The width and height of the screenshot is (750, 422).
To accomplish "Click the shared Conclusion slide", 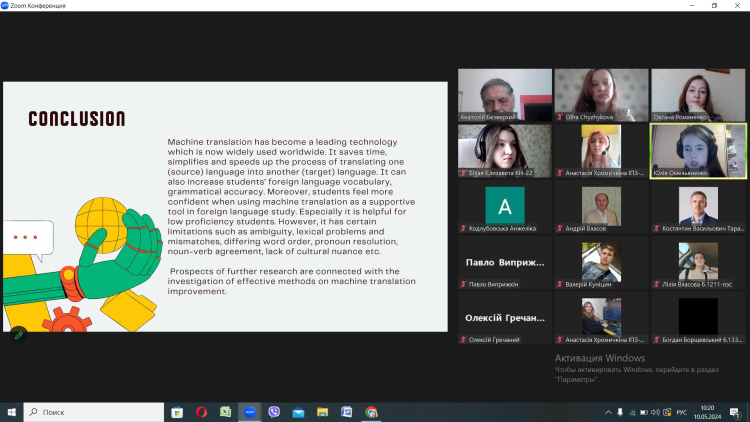I will 224,206.
